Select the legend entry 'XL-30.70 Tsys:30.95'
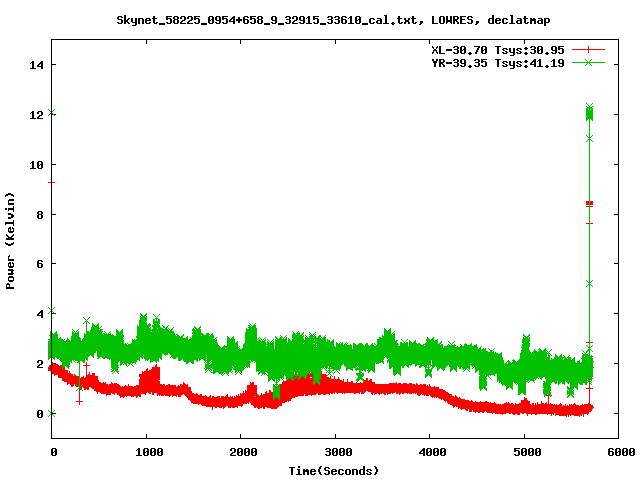Image resolution: width=640 pixels, height=480 pixels. pos(498,50)
